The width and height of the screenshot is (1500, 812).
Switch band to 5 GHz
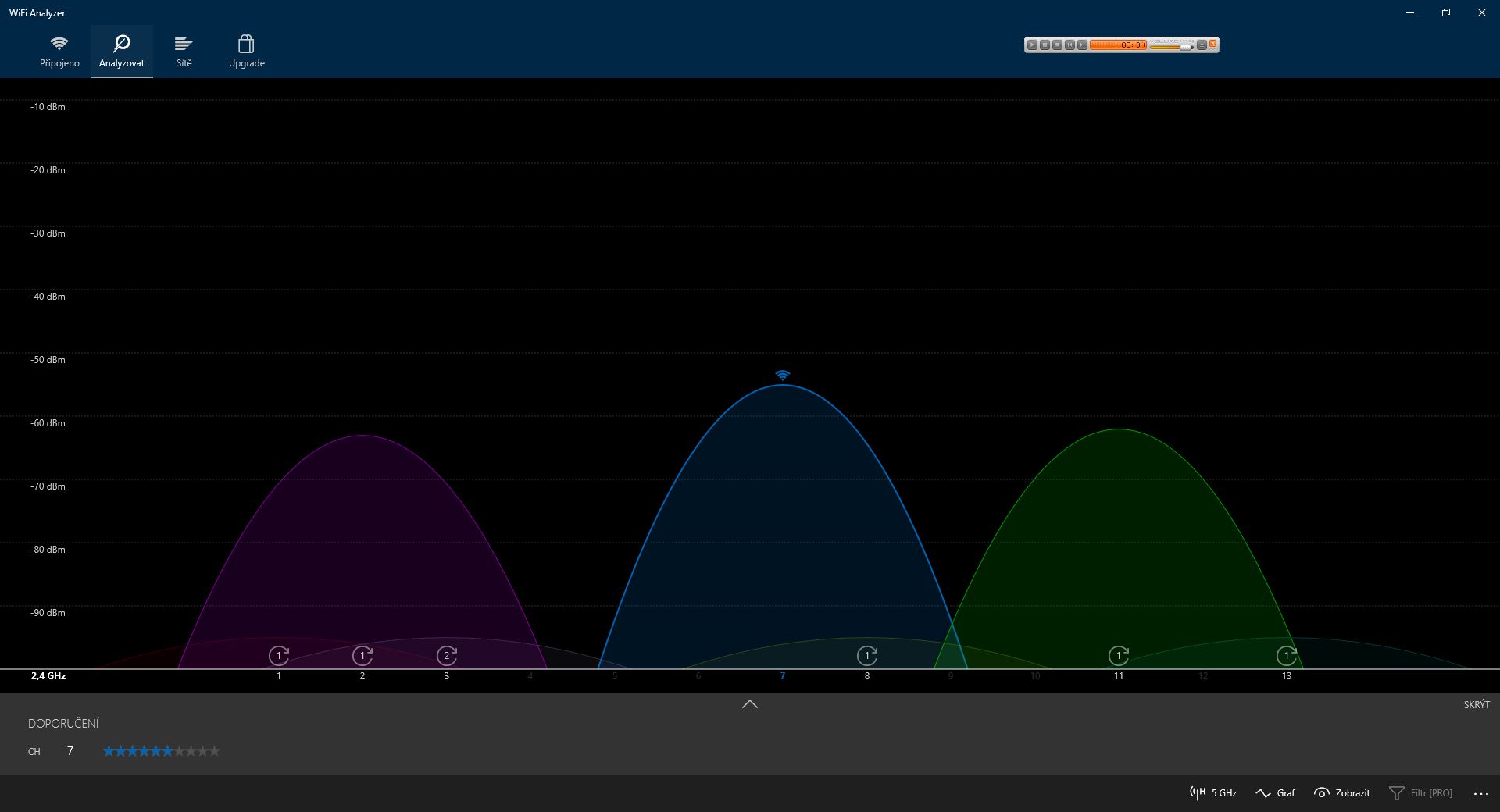tap(1213, 793)
